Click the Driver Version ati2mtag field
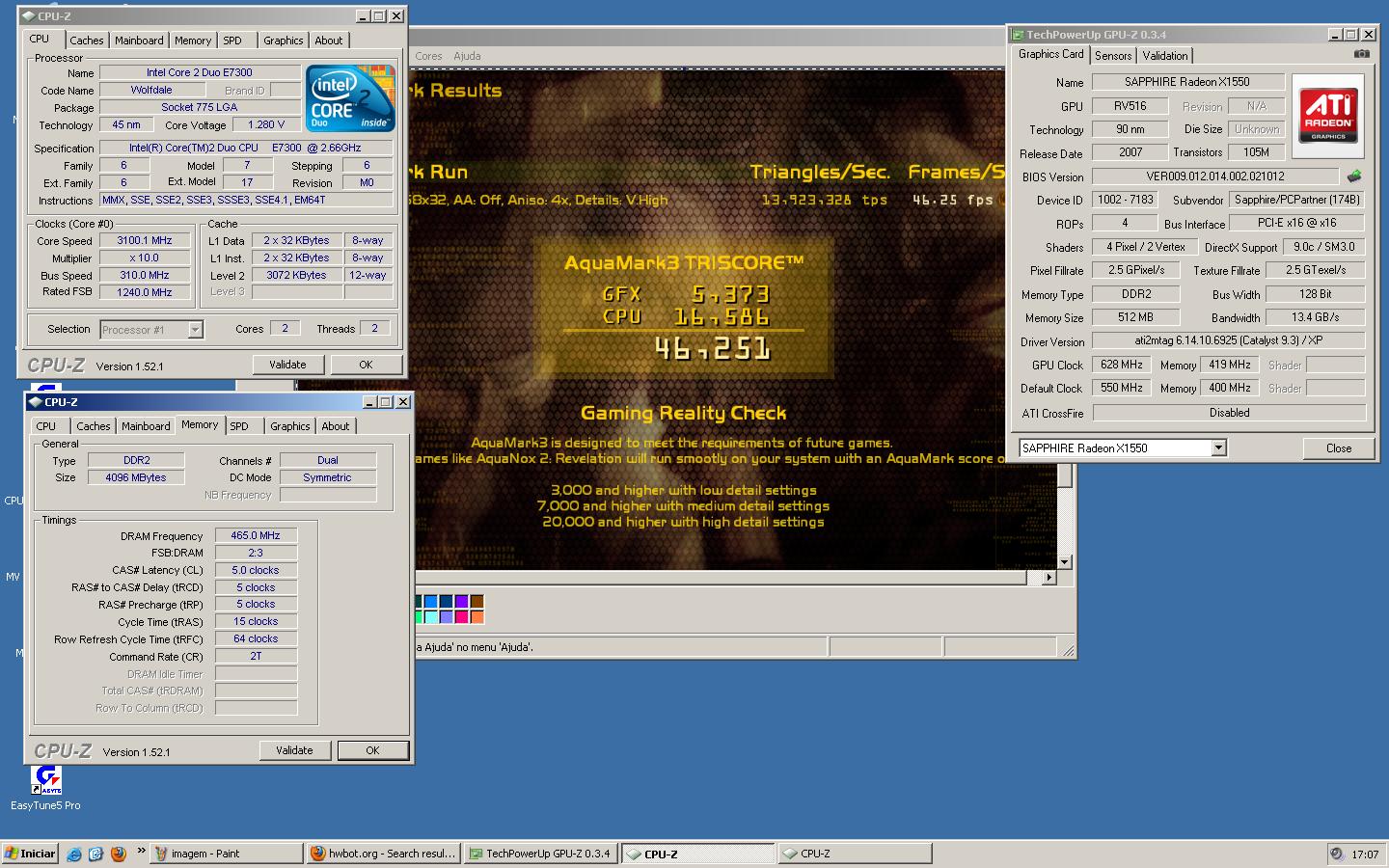 1229,340
